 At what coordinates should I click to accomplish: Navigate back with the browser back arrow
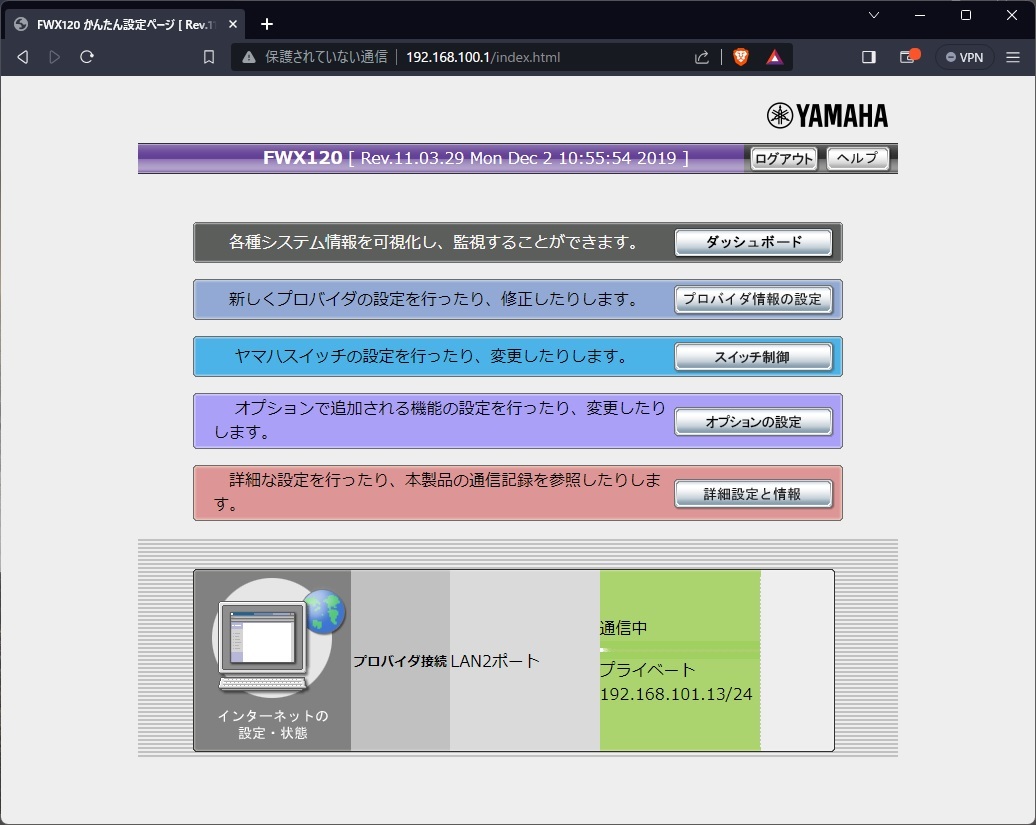[x=22, y=57]
